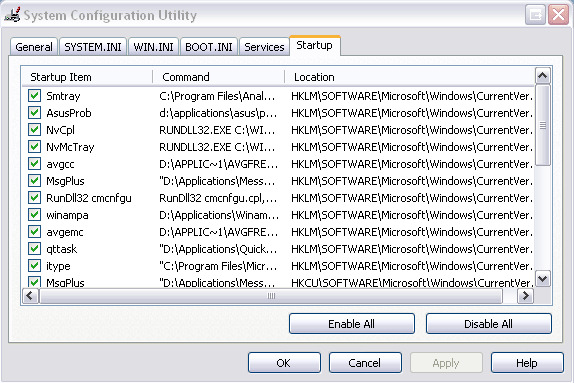574x383 pixels.
Task: Click the vertical scrollbar thumb
Action: (543, 125)
